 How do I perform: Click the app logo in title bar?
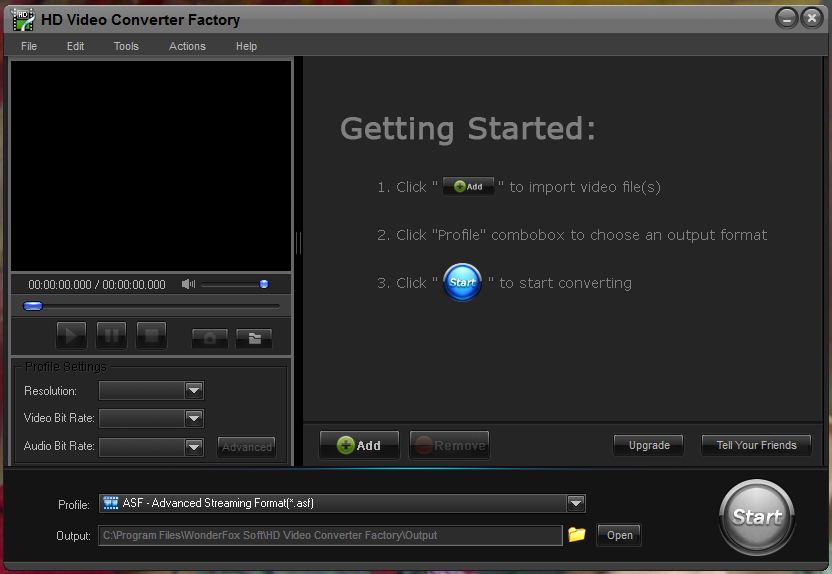[x=22, y=19]
